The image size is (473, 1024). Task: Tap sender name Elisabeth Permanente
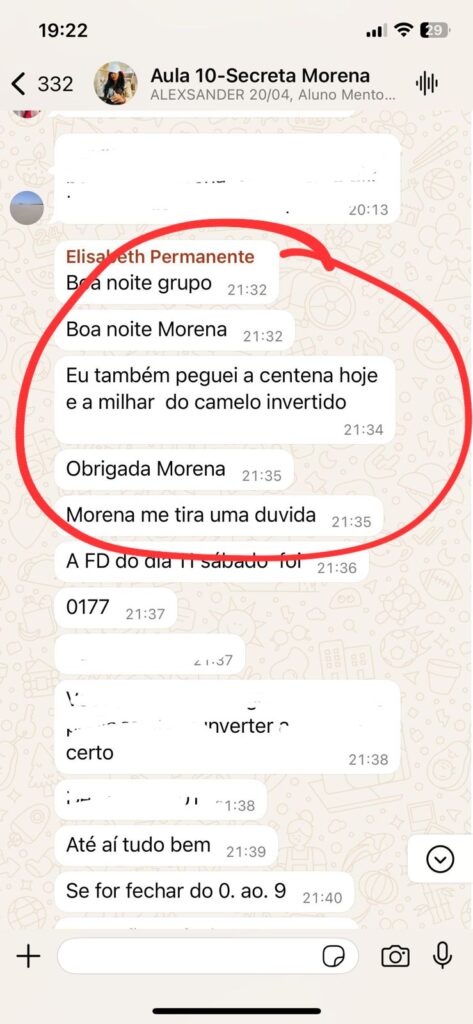coord(160,257)
